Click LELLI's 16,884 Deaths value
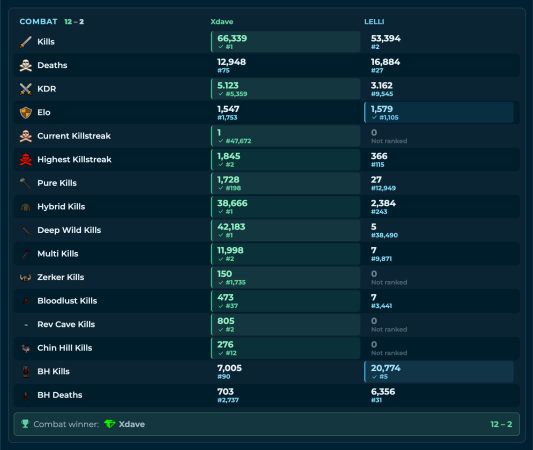Image resolution: width=533 pixels, height=450 pixels. click(385, 62)
